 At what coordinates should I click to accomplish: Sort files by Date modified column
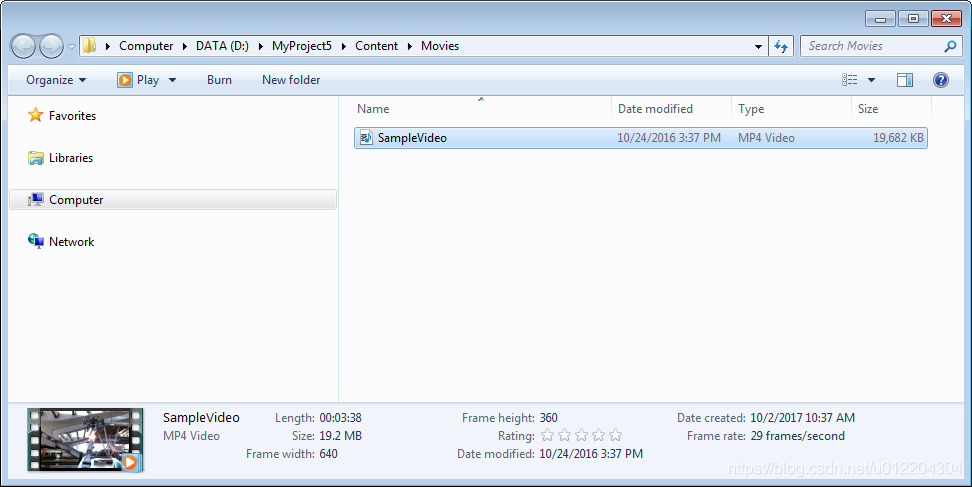pyautogui.click(x=655, y=109)
